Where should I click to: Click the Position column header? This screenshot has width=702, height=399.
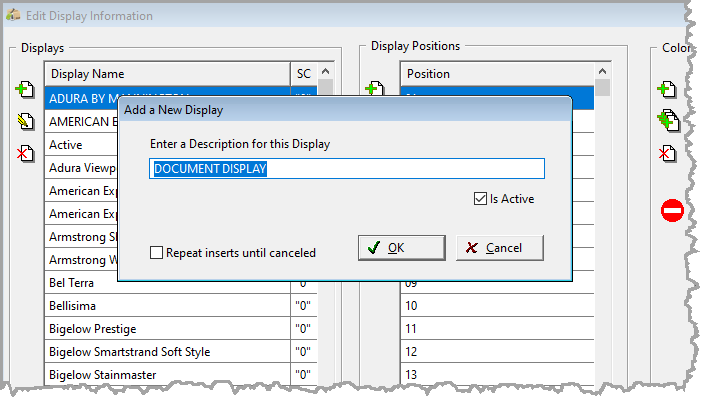[497, 74]
